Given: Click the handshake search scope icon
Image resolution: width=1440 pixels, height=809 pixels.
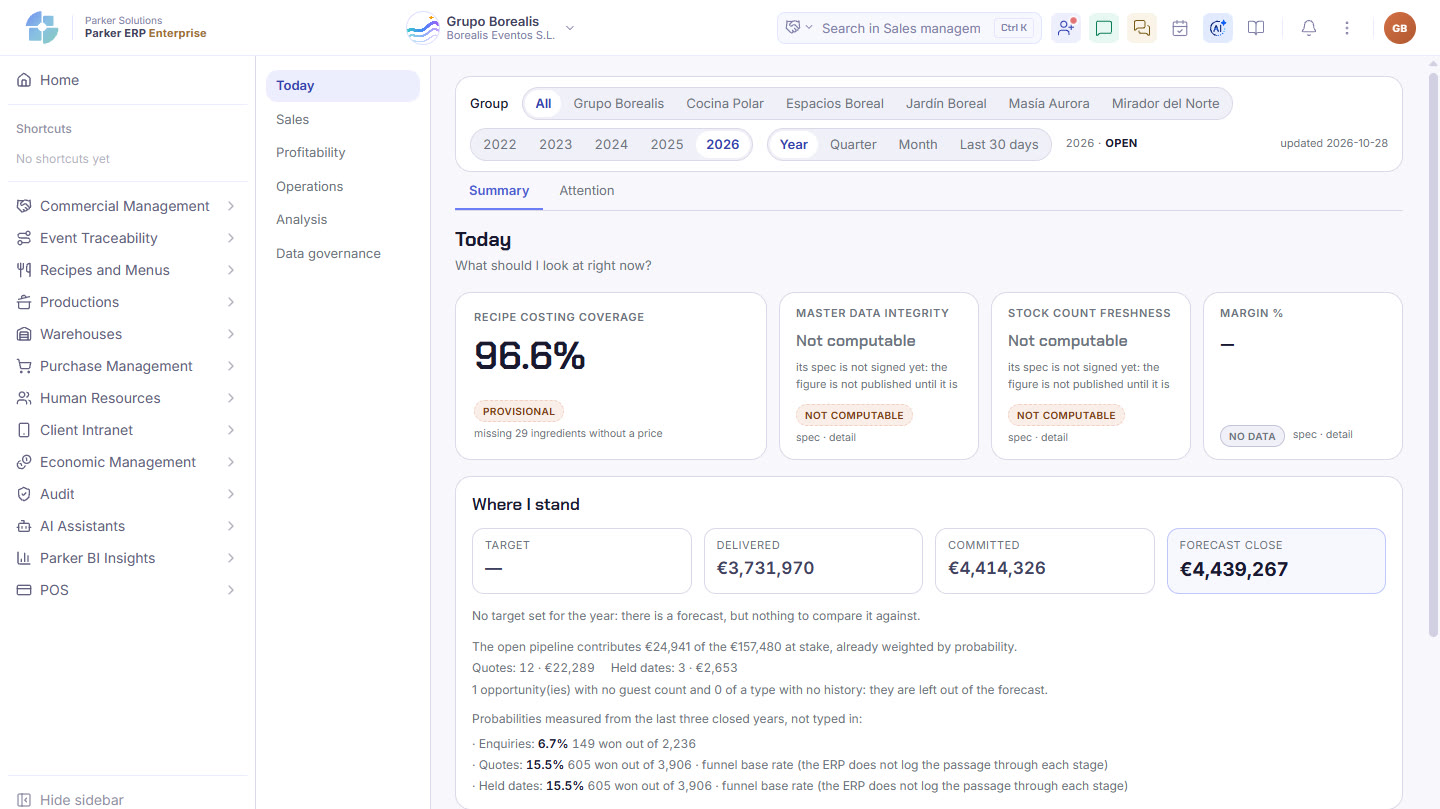Looking at the screenshot, I should click(x=793, y=28).
